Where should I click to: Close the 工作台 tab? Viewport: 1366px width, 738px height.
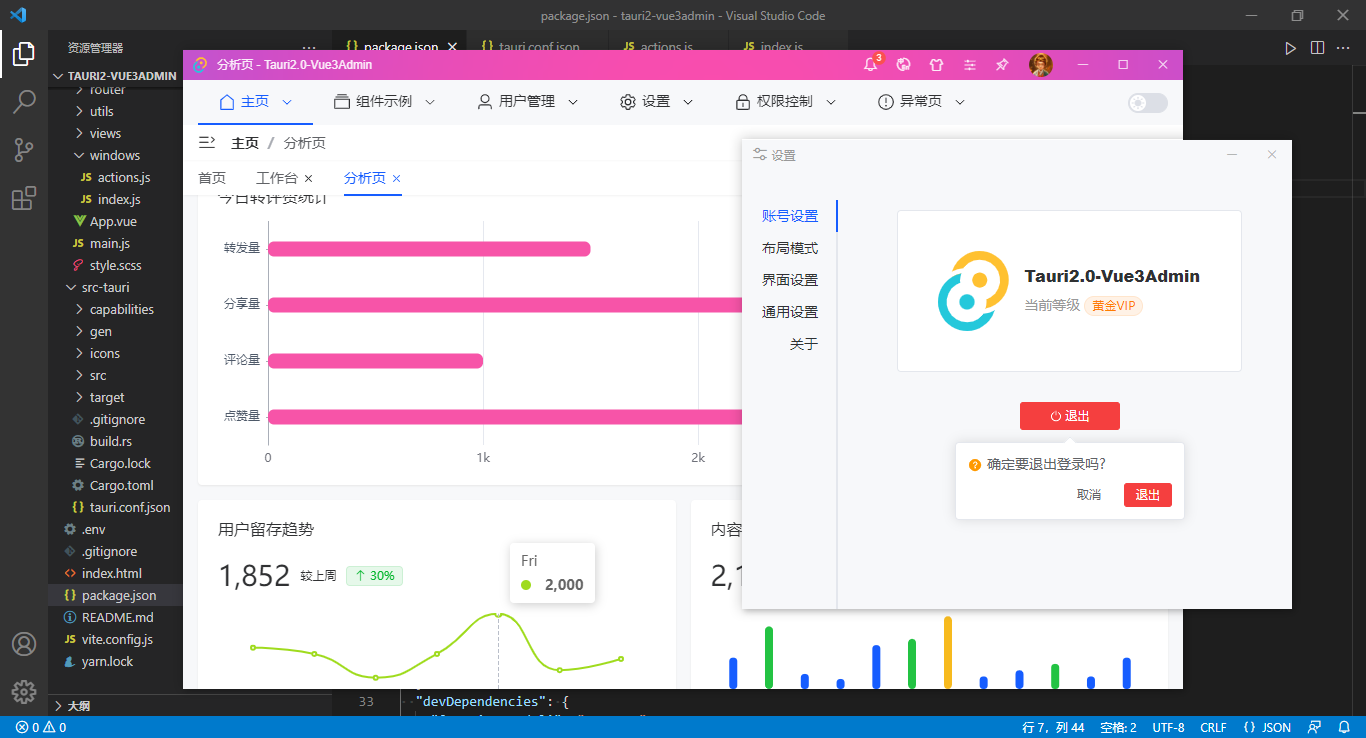pos(308,178)
